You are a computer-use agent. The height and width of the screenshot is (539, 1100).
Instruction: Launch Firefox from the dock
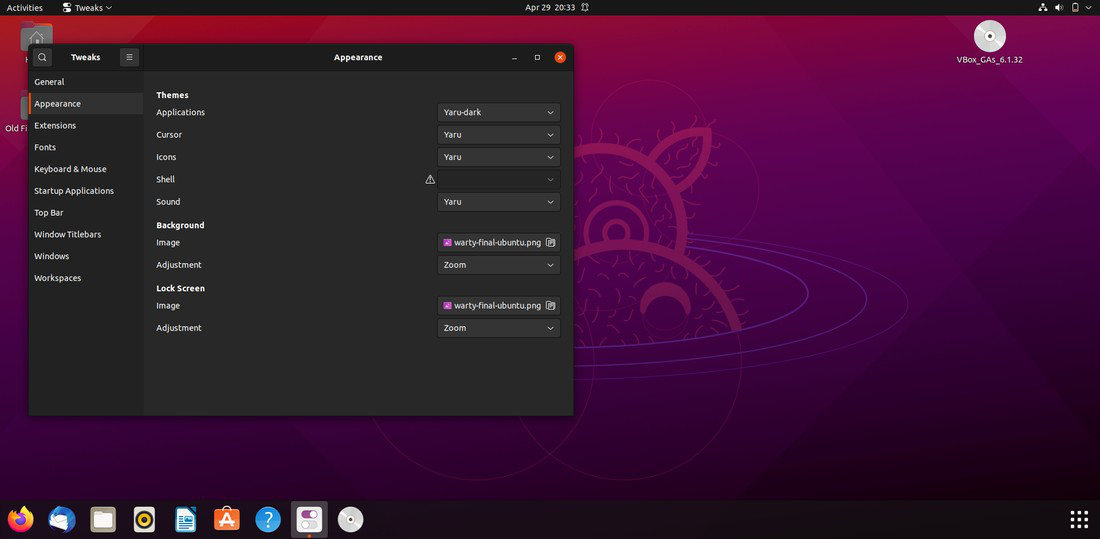(x=21, y=519)
